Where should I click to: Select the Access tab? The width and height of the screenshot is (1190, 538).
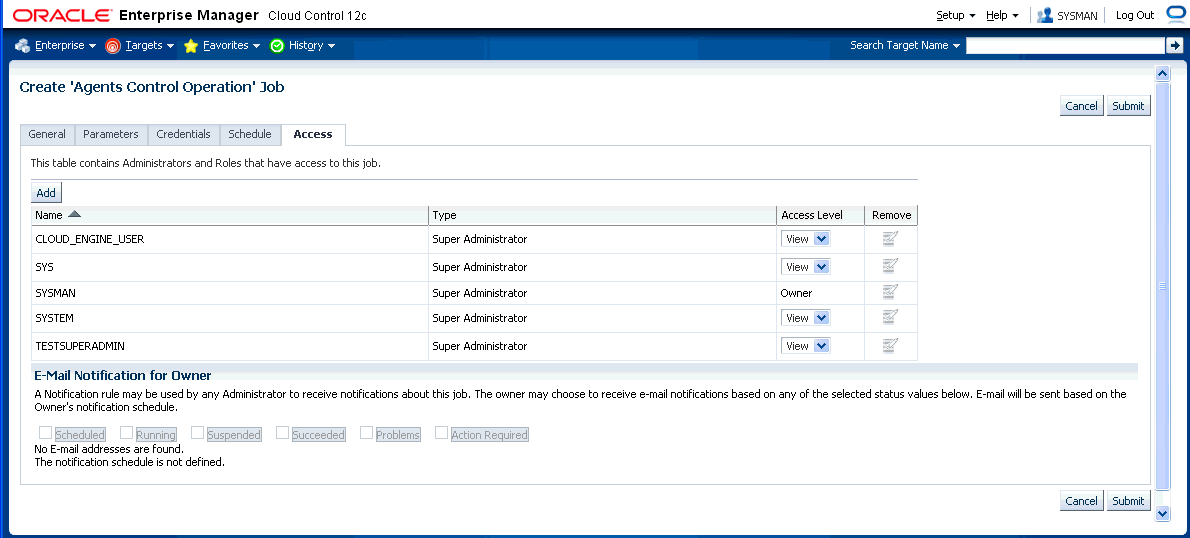[x=313, y=134]
